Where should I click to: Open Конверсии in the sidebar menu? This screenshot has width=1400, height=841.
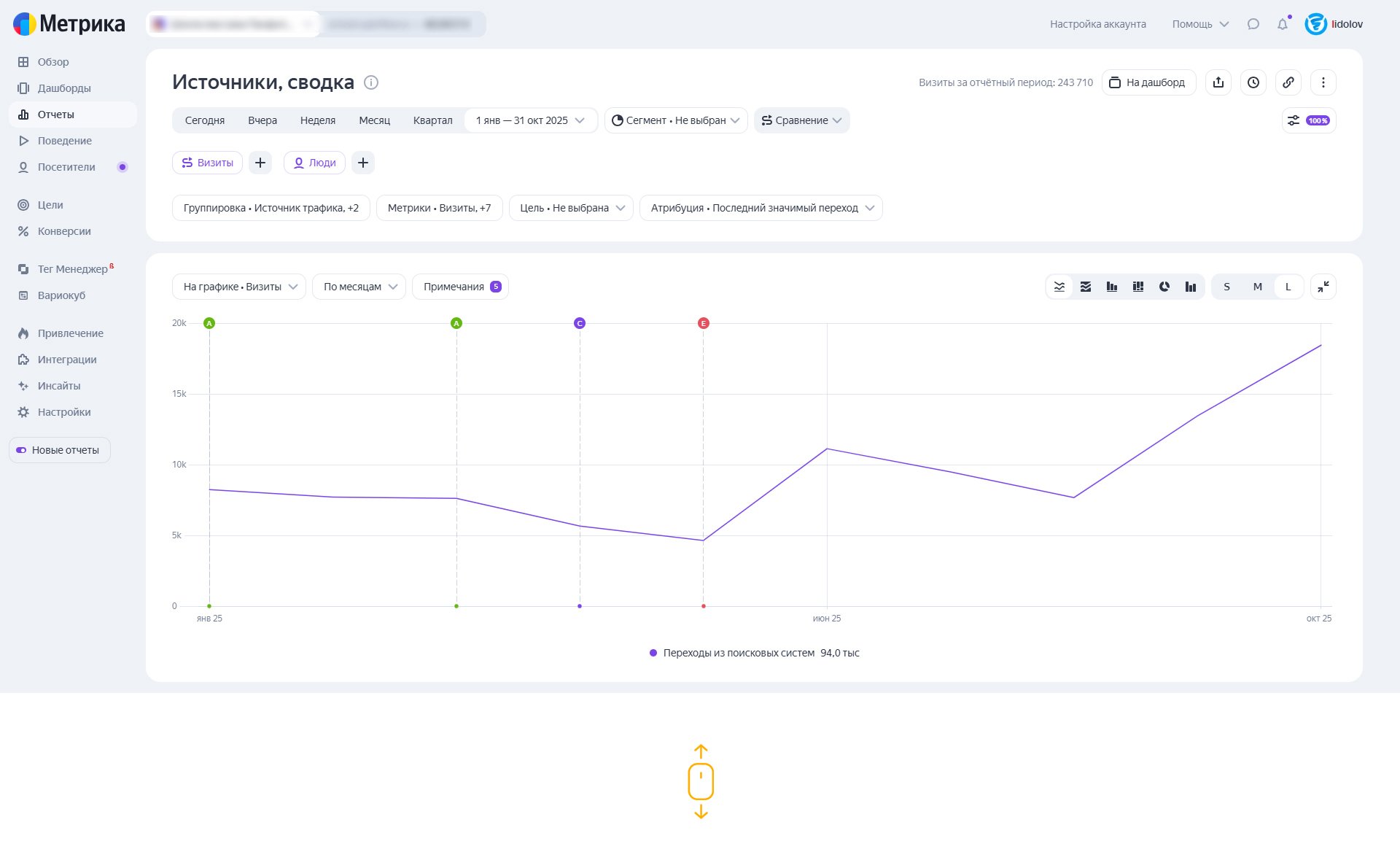coord(64,231)
